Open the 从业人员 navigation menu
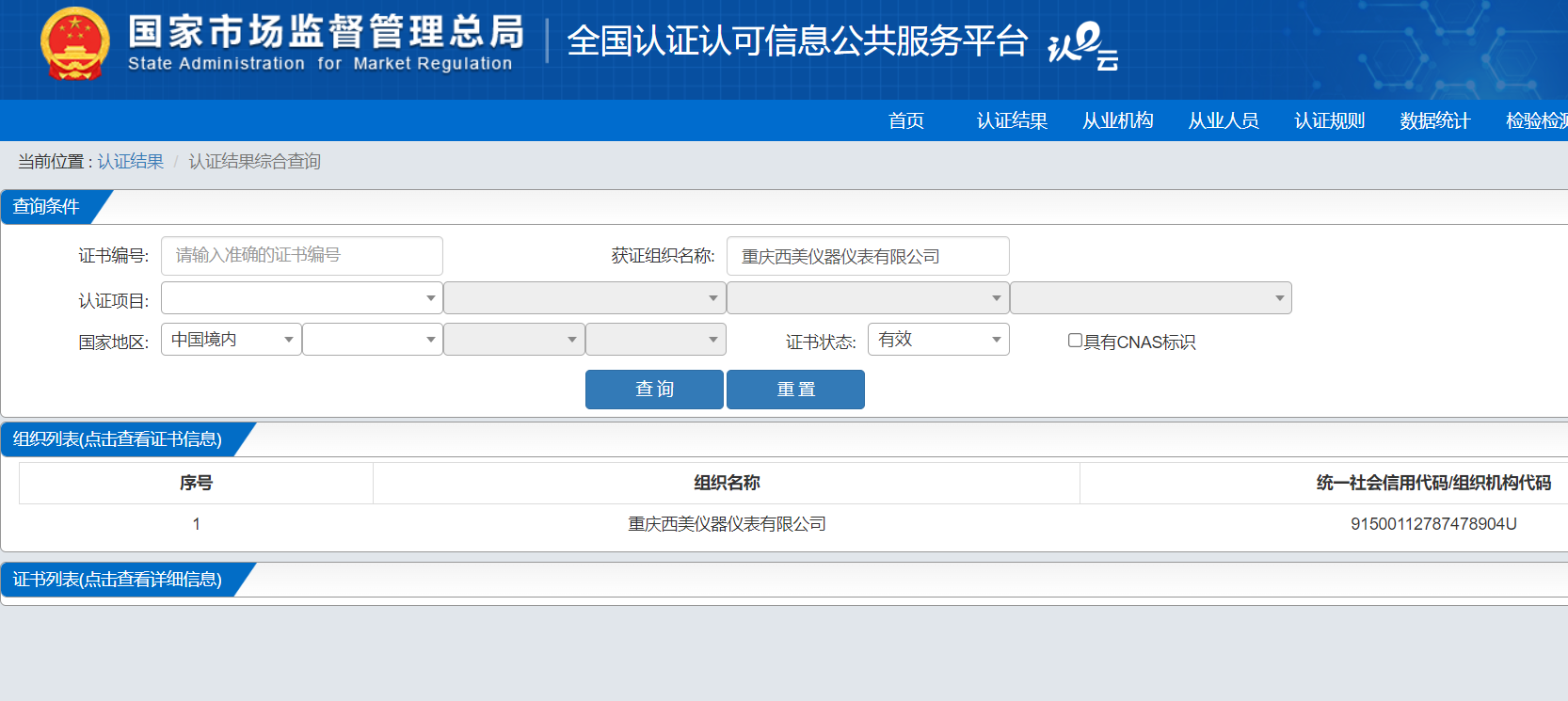 tap(1224, 120)
